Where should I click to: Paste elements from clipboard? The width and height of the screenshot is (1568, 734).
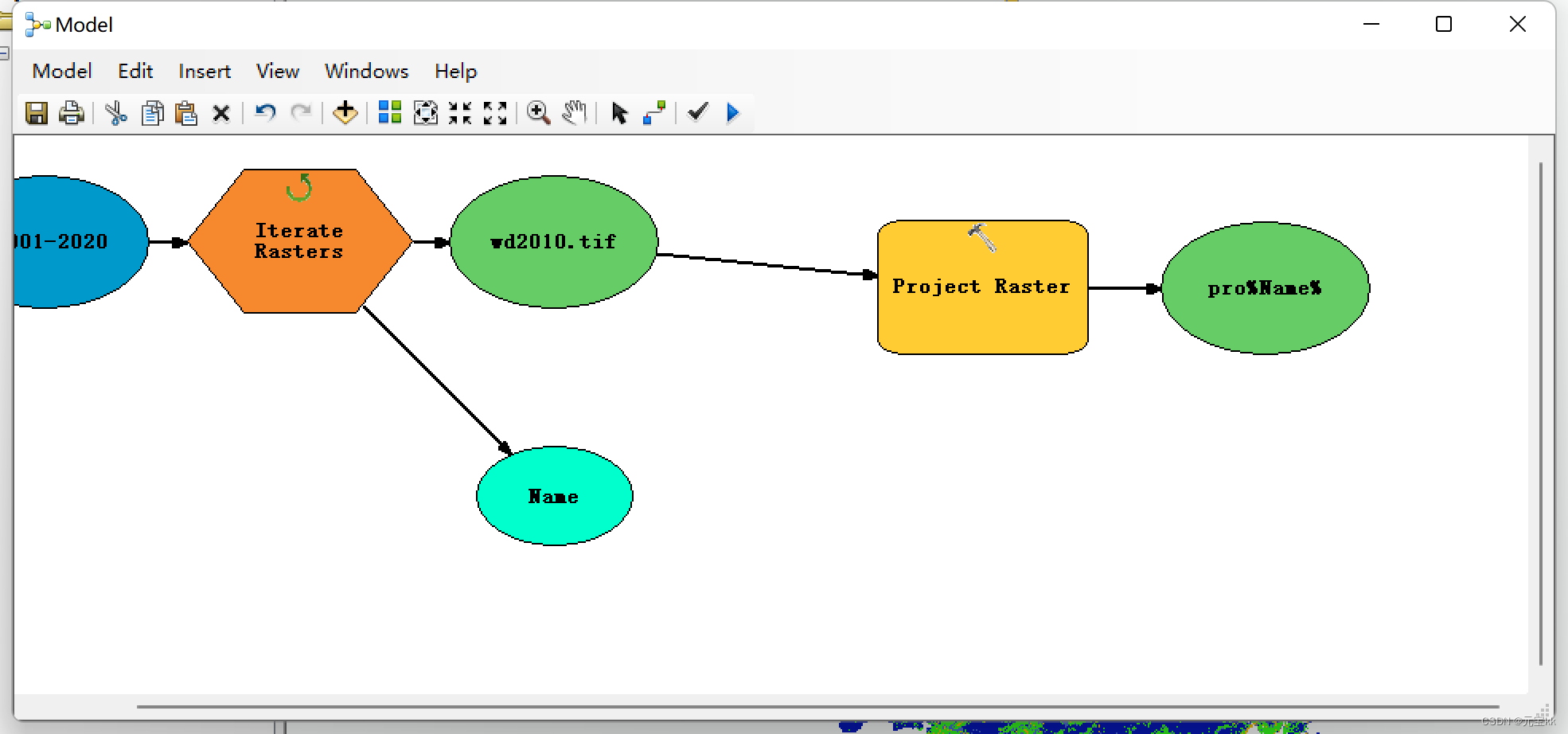(186, 113)
